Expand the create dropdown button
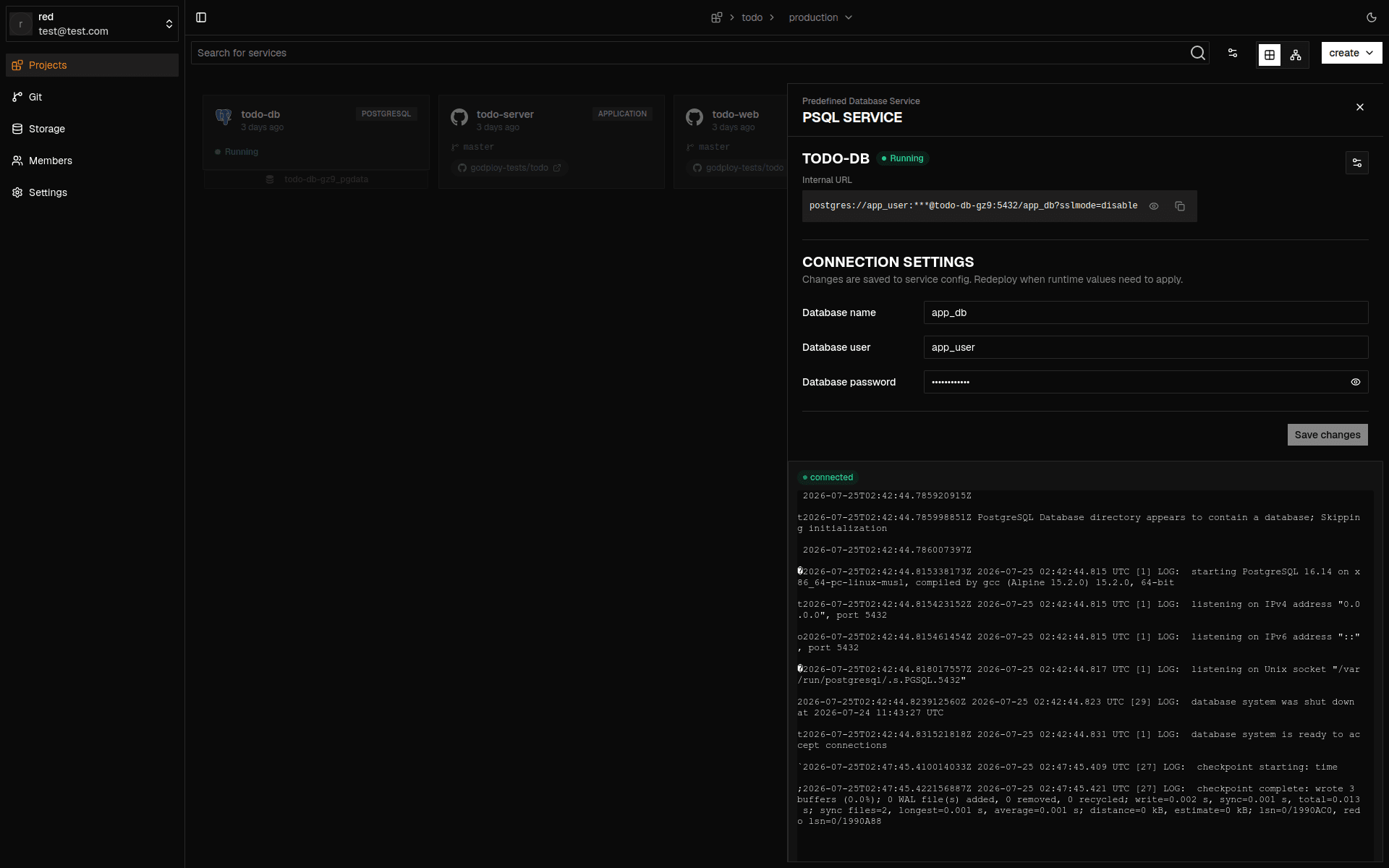This screenshot has height=868, width=1389. 1351,53
